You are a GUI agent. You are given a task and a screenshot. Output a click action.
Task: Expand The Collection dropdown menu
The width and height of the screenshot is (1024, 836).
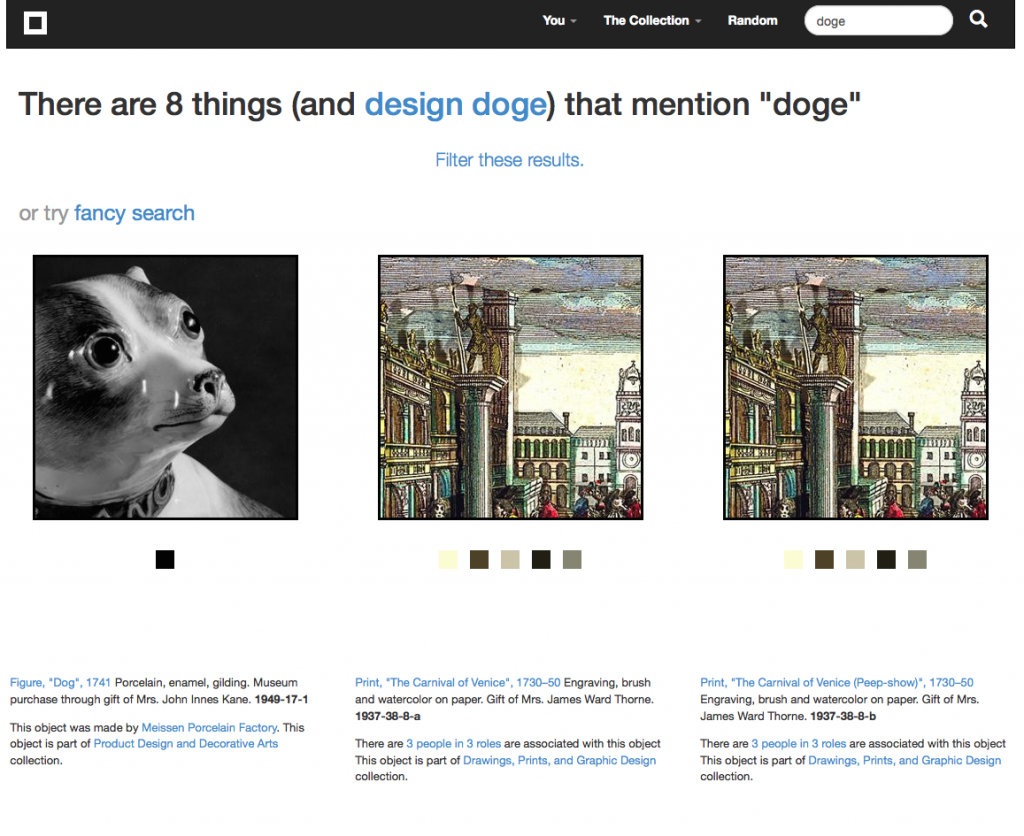point(652,21)
